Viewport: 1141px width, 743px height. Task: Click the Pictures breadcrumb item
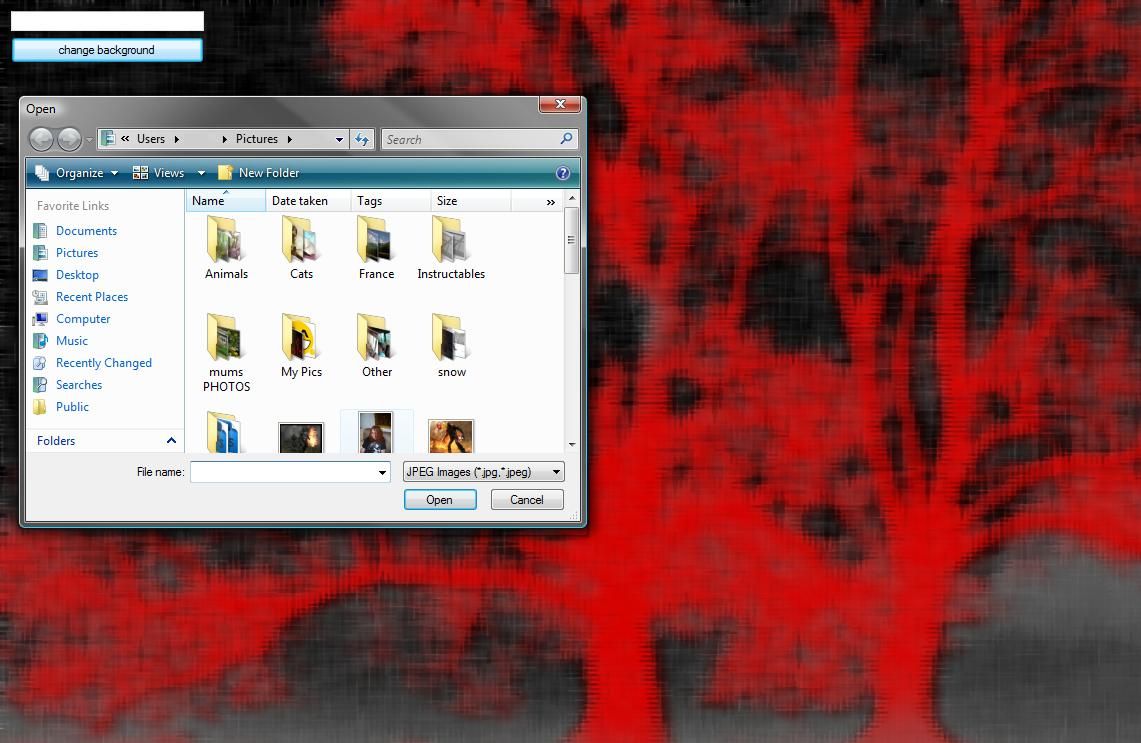click(x=256, y=139)
